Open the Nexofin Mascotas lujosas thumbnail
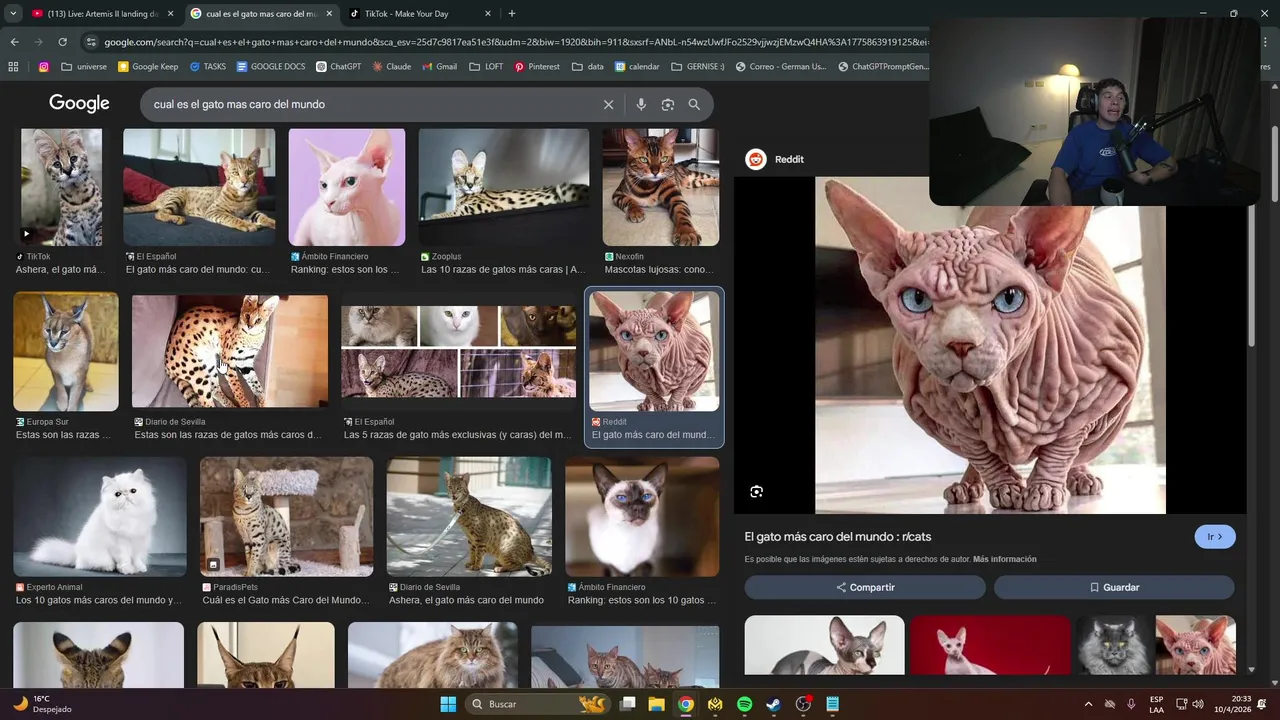 [661, 187]
